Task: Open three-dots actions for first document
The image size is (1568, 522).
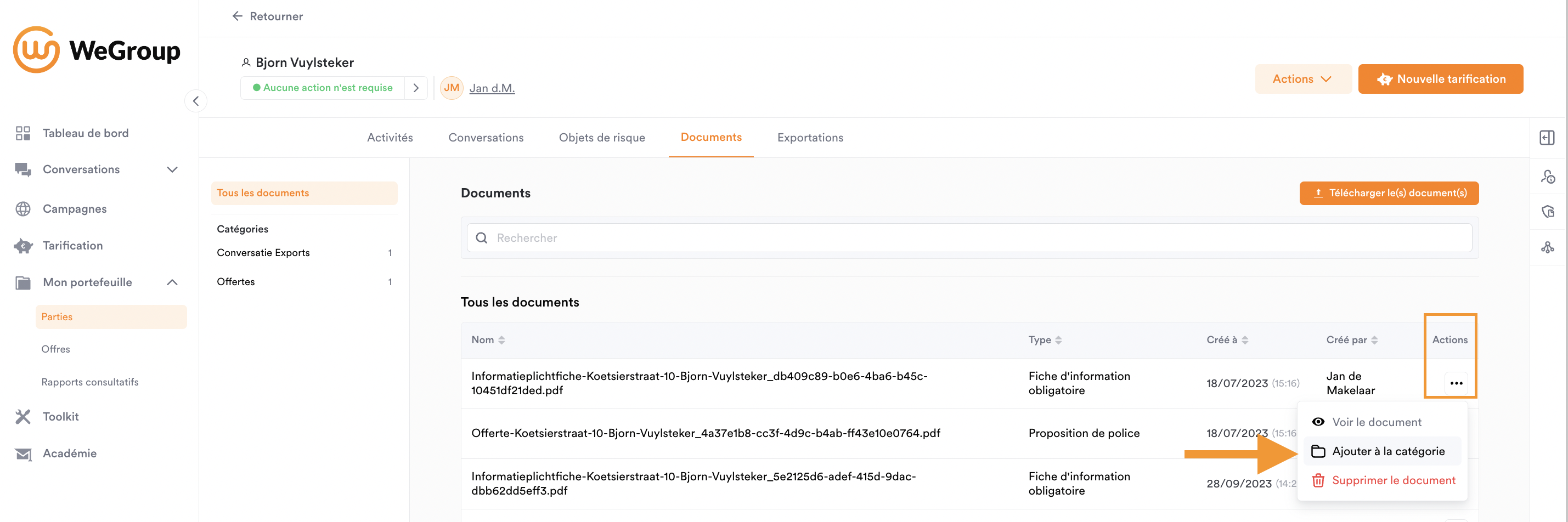Action: coord(1456,383)
